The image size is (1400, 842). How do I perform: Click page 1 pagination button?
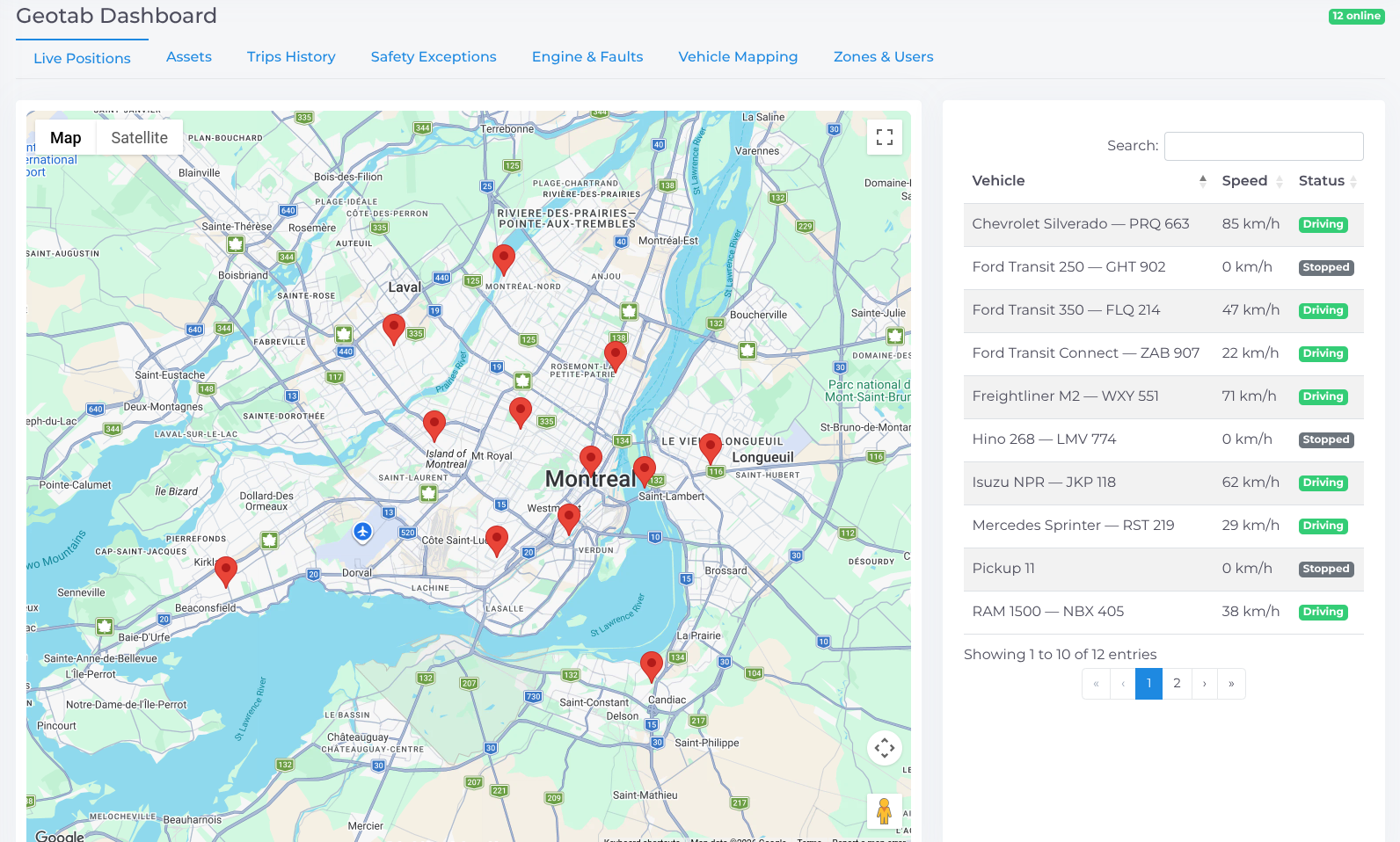coord(1148,684)
